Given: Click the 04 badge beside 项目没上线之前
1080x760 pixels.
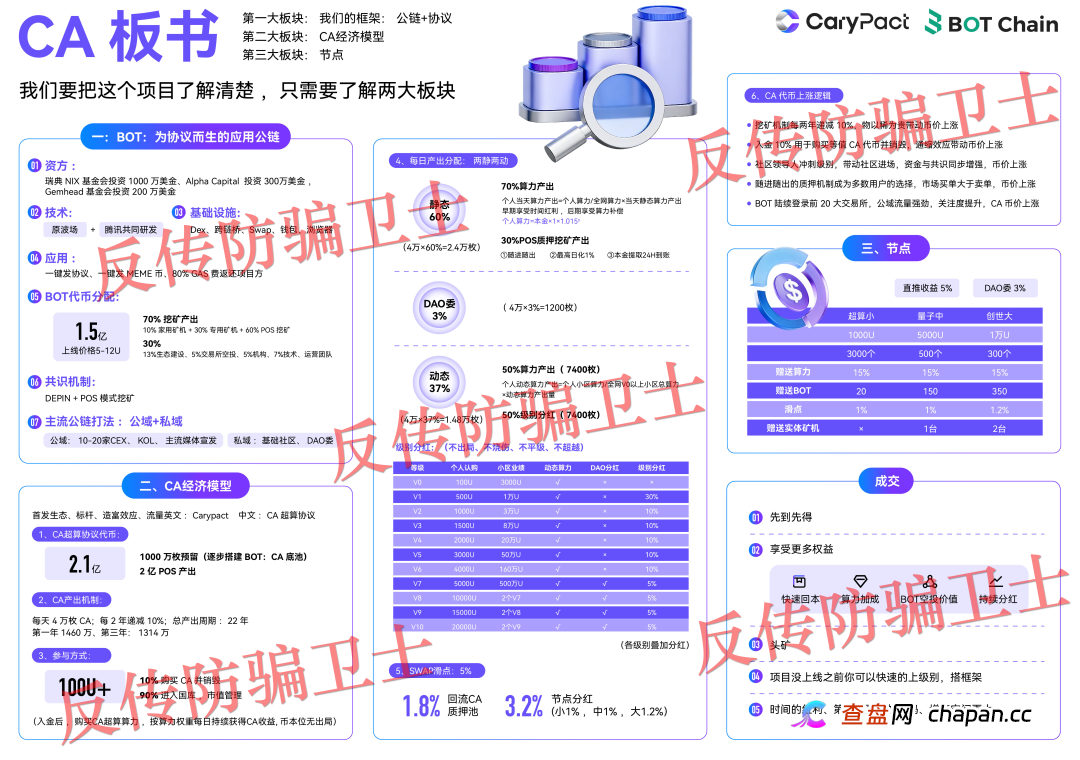Looking at the screenshot, I should pos(756,677).
